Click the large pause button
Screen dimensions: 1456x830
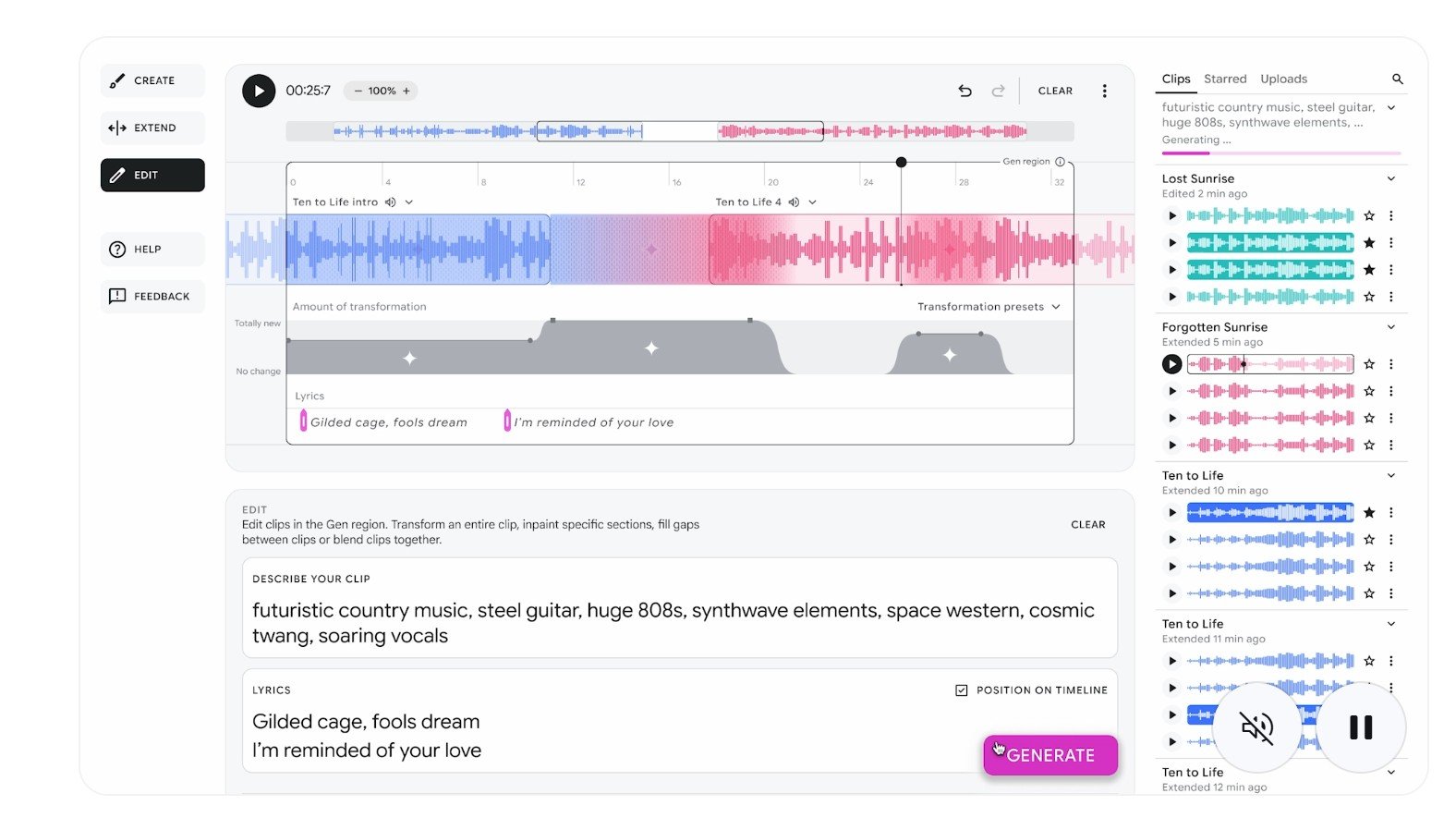coord(1360,727)
